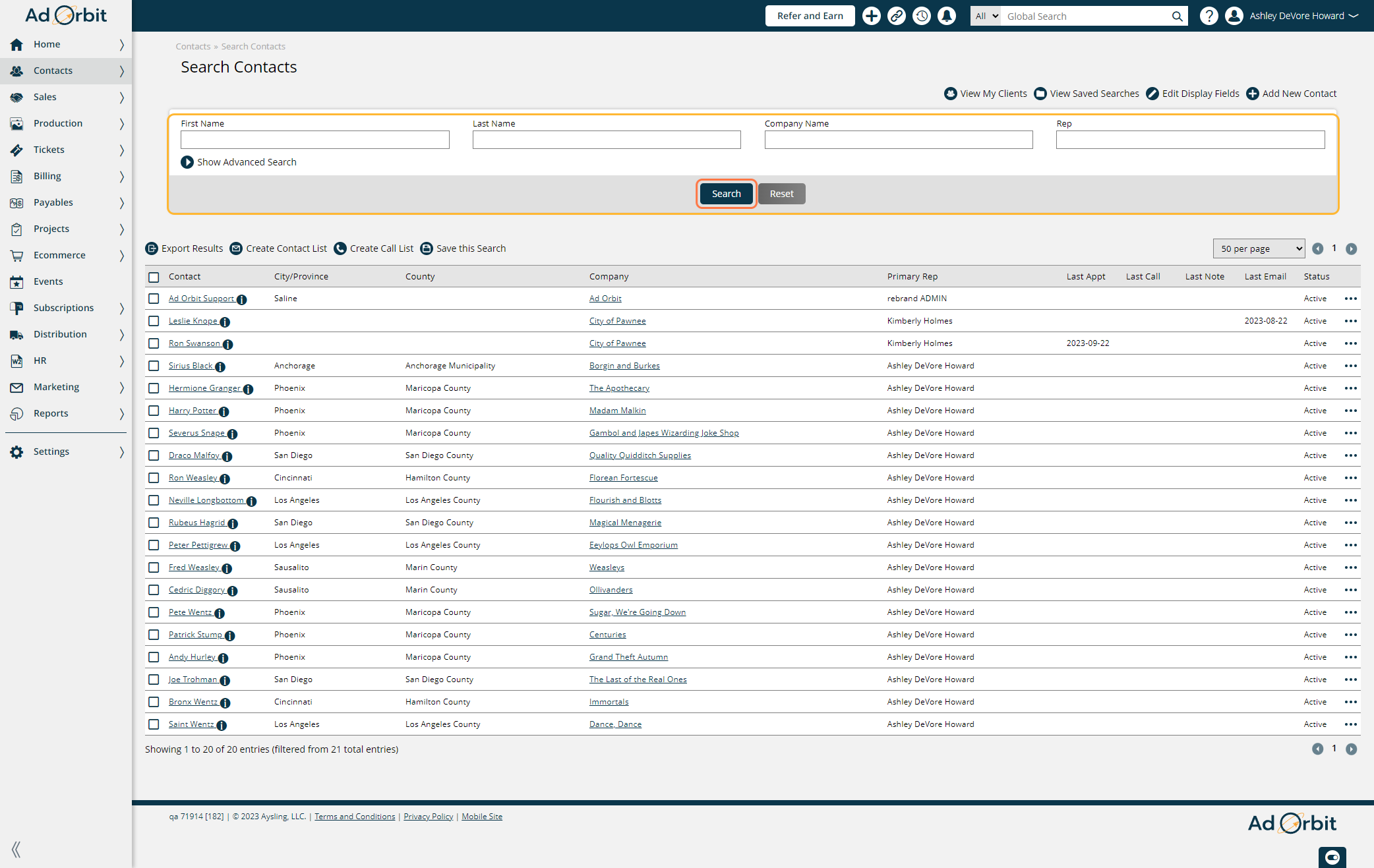Click the Create Call List phone icon
Screen dimensions: 1374x868
340,248
